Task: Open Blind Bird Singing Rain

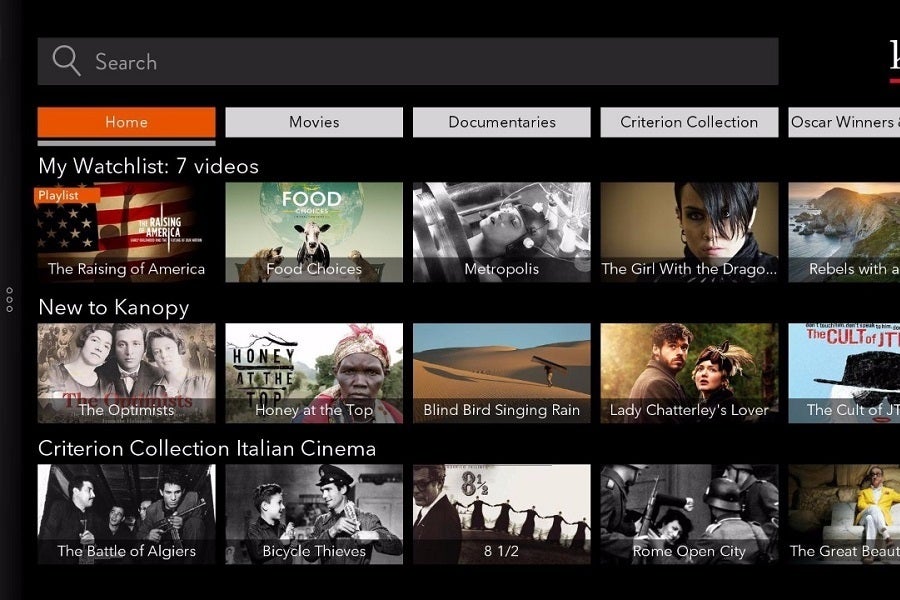Action: click(502, 373)
